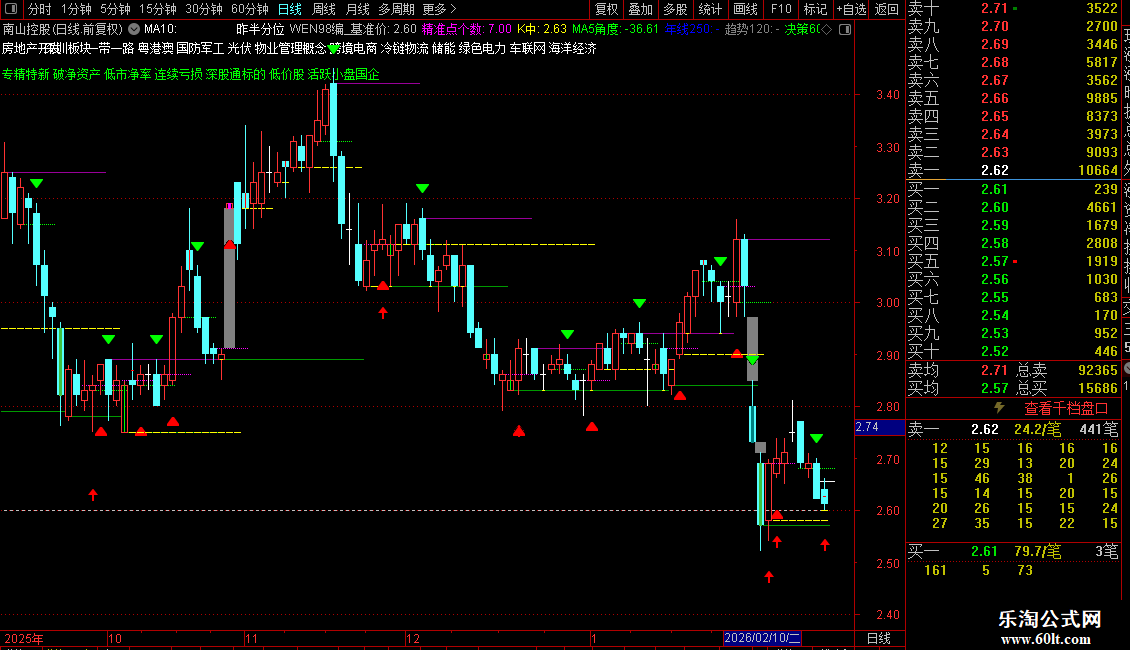Image resolution: width=1130 pixels, height=650 pixels.
Task: Click the 海洋经济 concept tag
Action: click(572, 48)
